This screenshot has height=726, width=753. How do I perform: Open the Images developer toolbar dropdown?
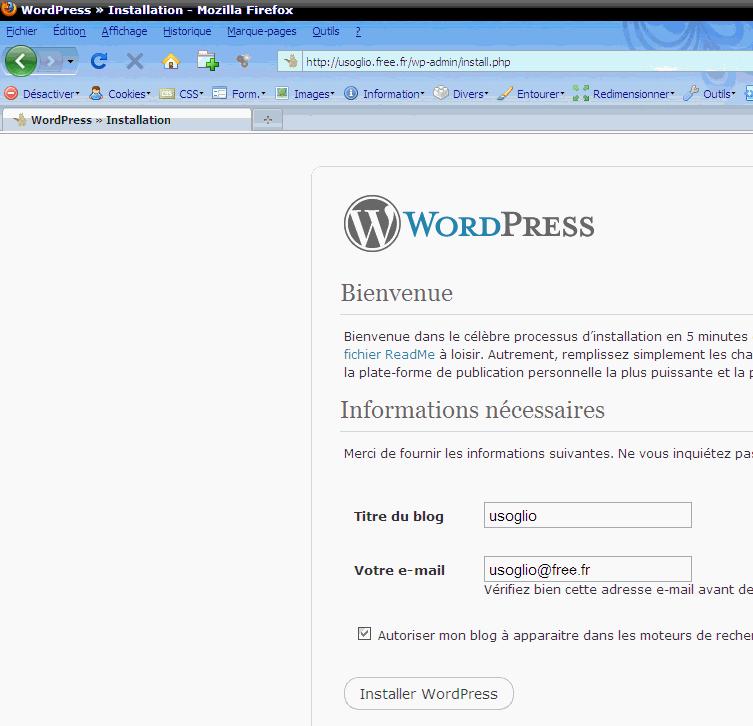click(x=314, y=94)
